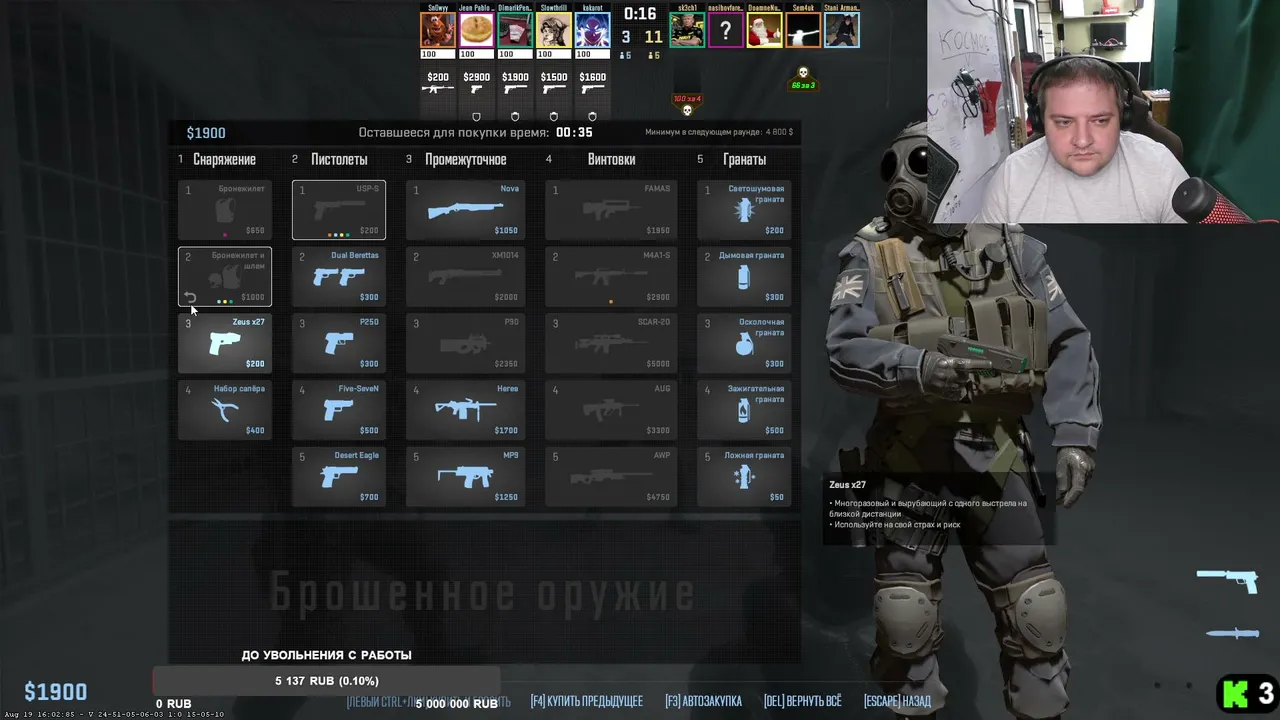Image resolution: width=1280 pixels, height=720 pixels.
Task: Buy the Dual Berettas pistols
Action: point(339,277)
